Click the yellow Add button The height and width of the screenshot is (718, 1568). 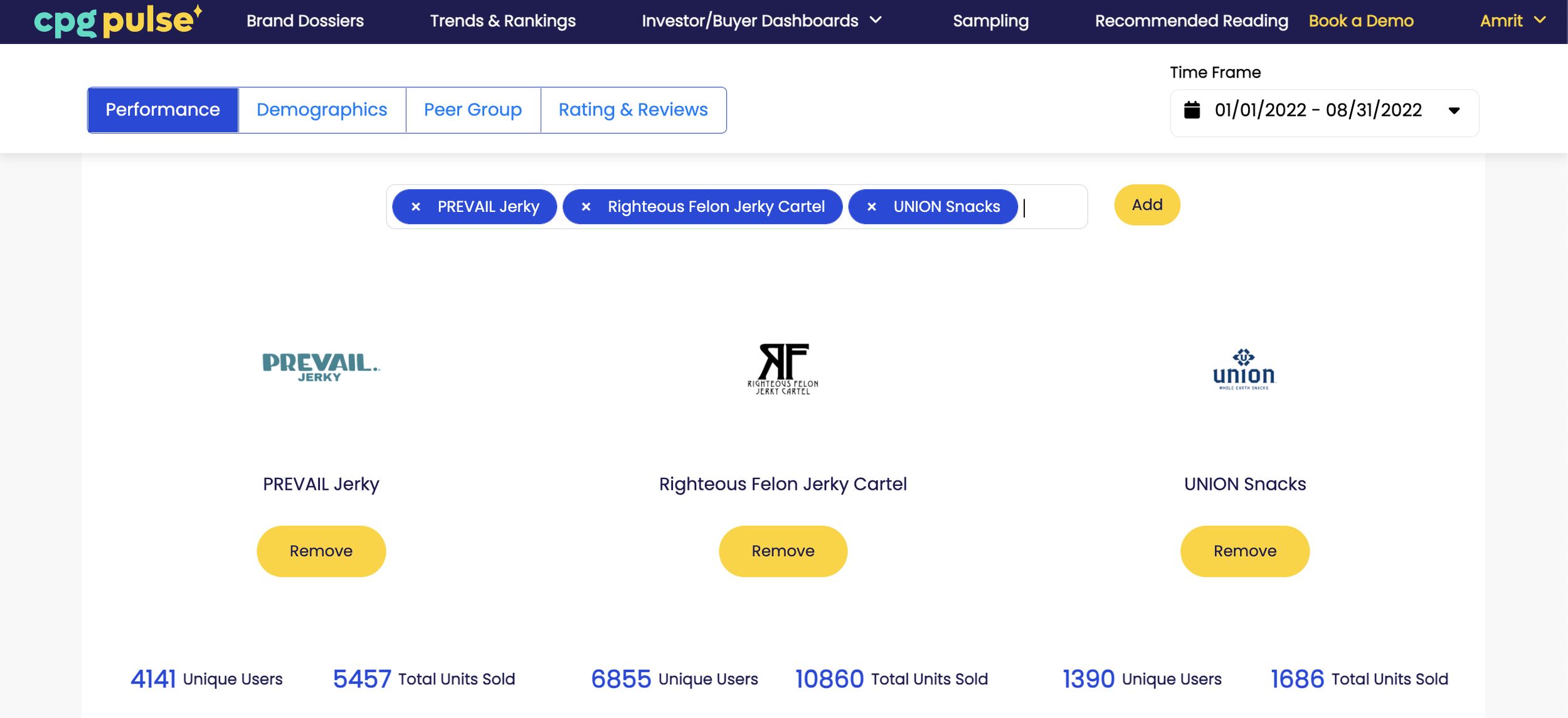coord(1147,205)
